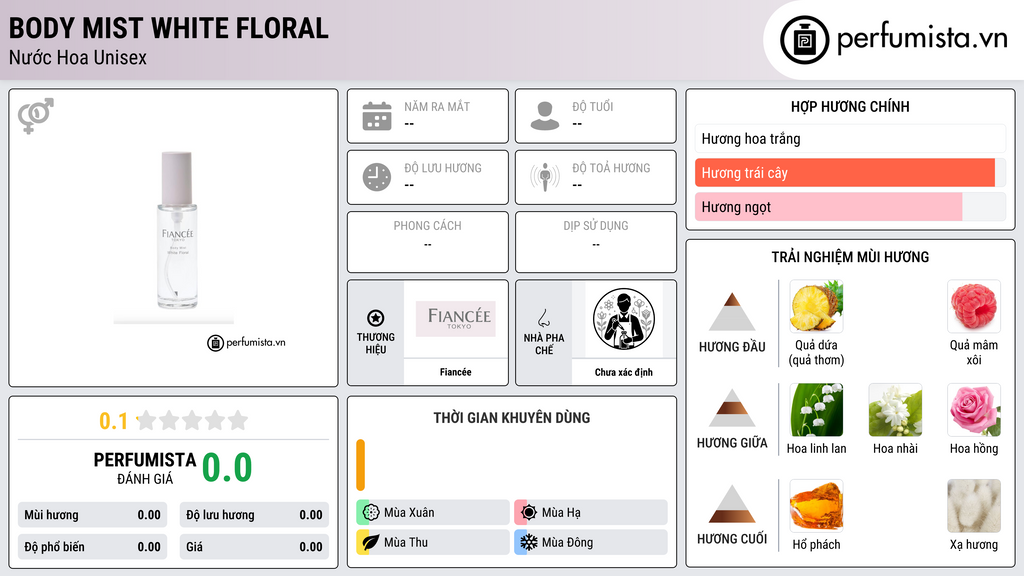
Task: Click the clock icon for Độ lưu hương
Action: [377, 177]
